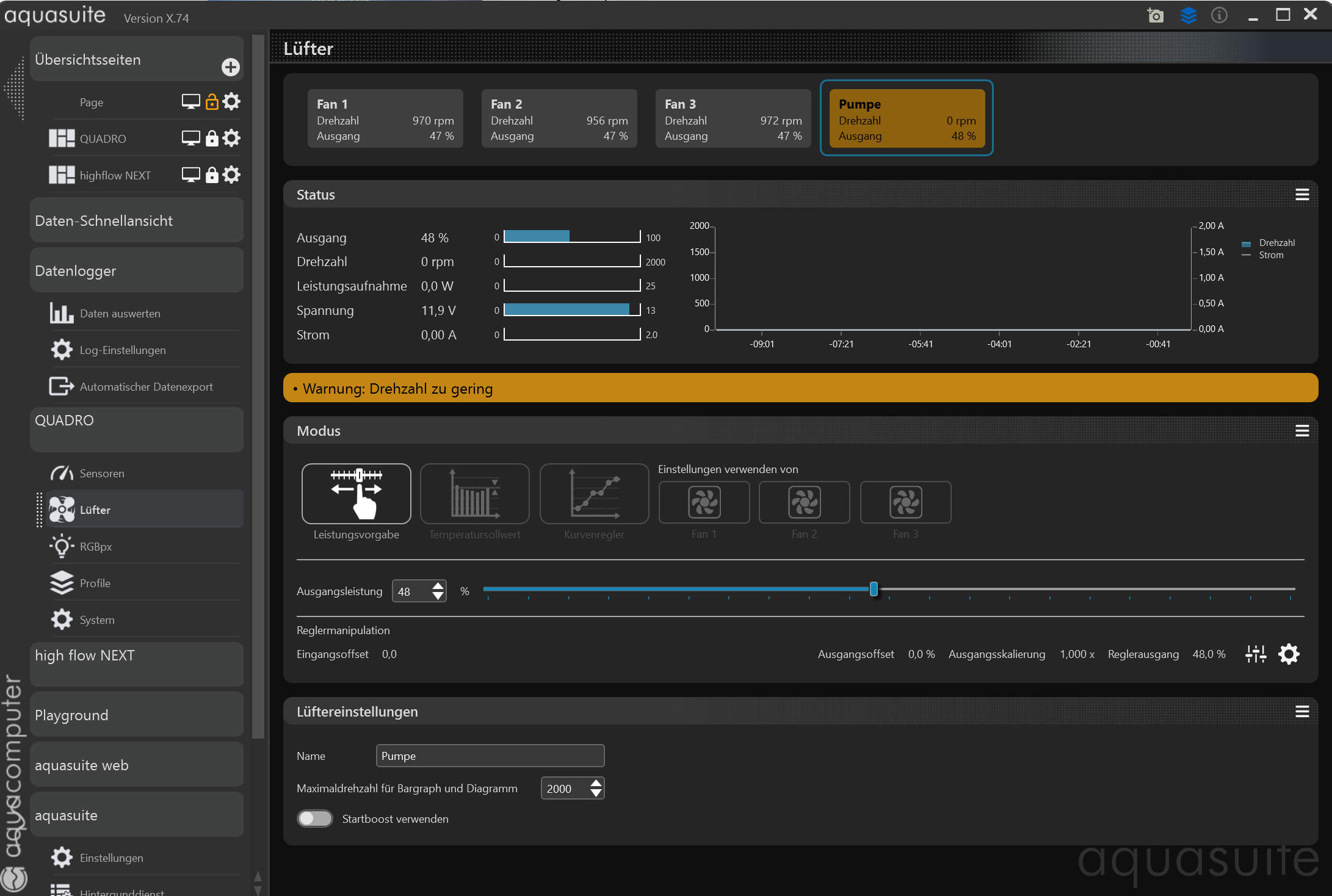Open the Profile page under QUADRO
1332x896 pixels.
coord(144,583)
